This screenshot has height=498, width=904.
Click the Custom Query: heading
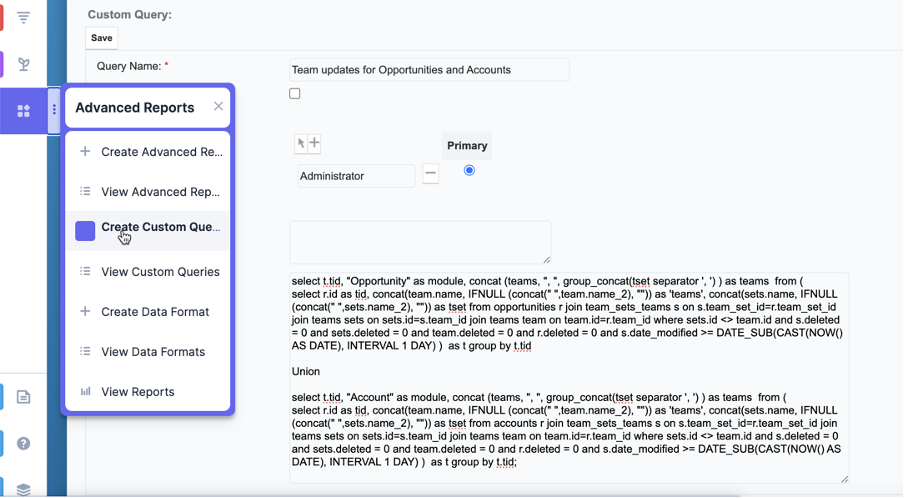click(130, 14)
